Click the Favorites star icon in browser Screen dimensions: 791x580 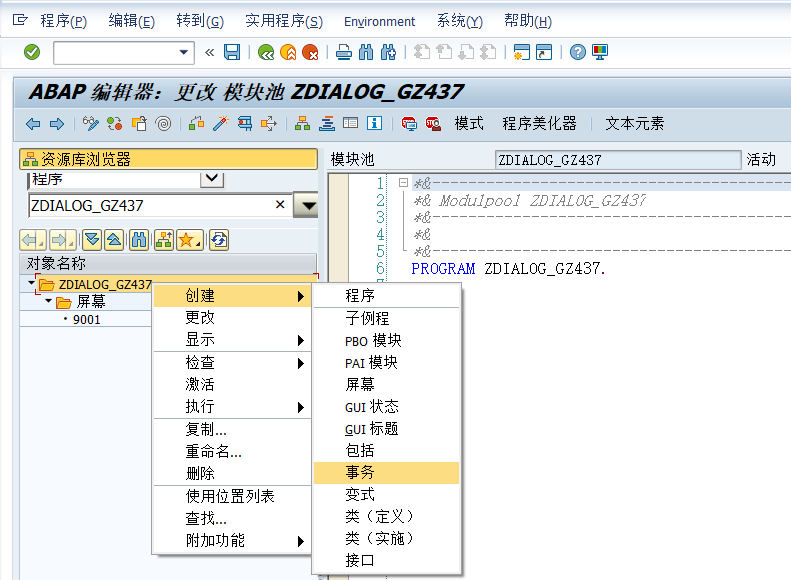(189, 240)
